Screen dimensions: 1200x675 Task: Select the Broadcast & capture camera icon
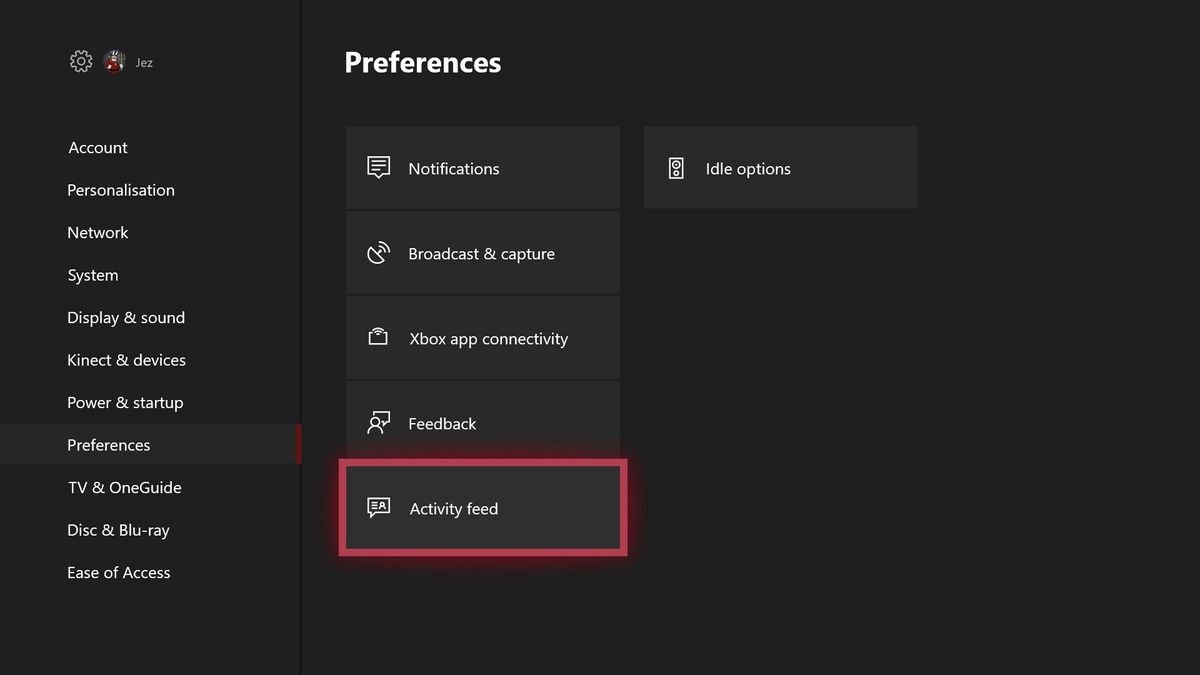tap(377, 252)
